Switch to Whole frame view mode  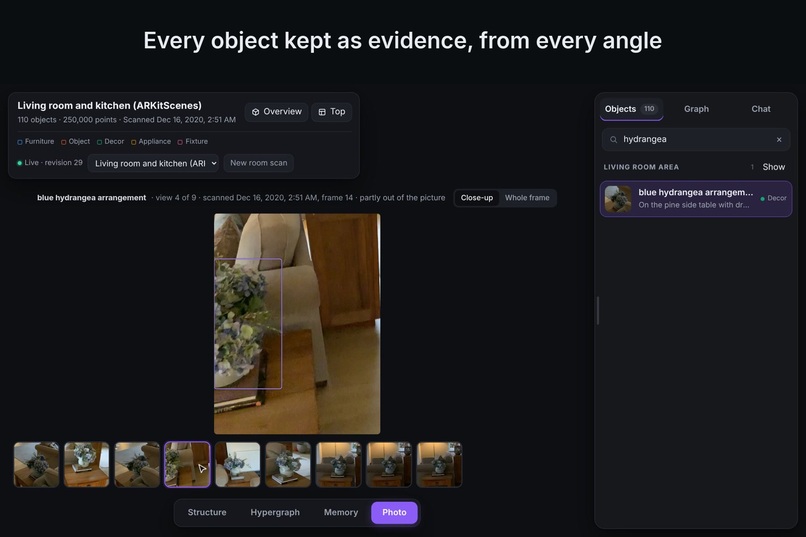527,198
